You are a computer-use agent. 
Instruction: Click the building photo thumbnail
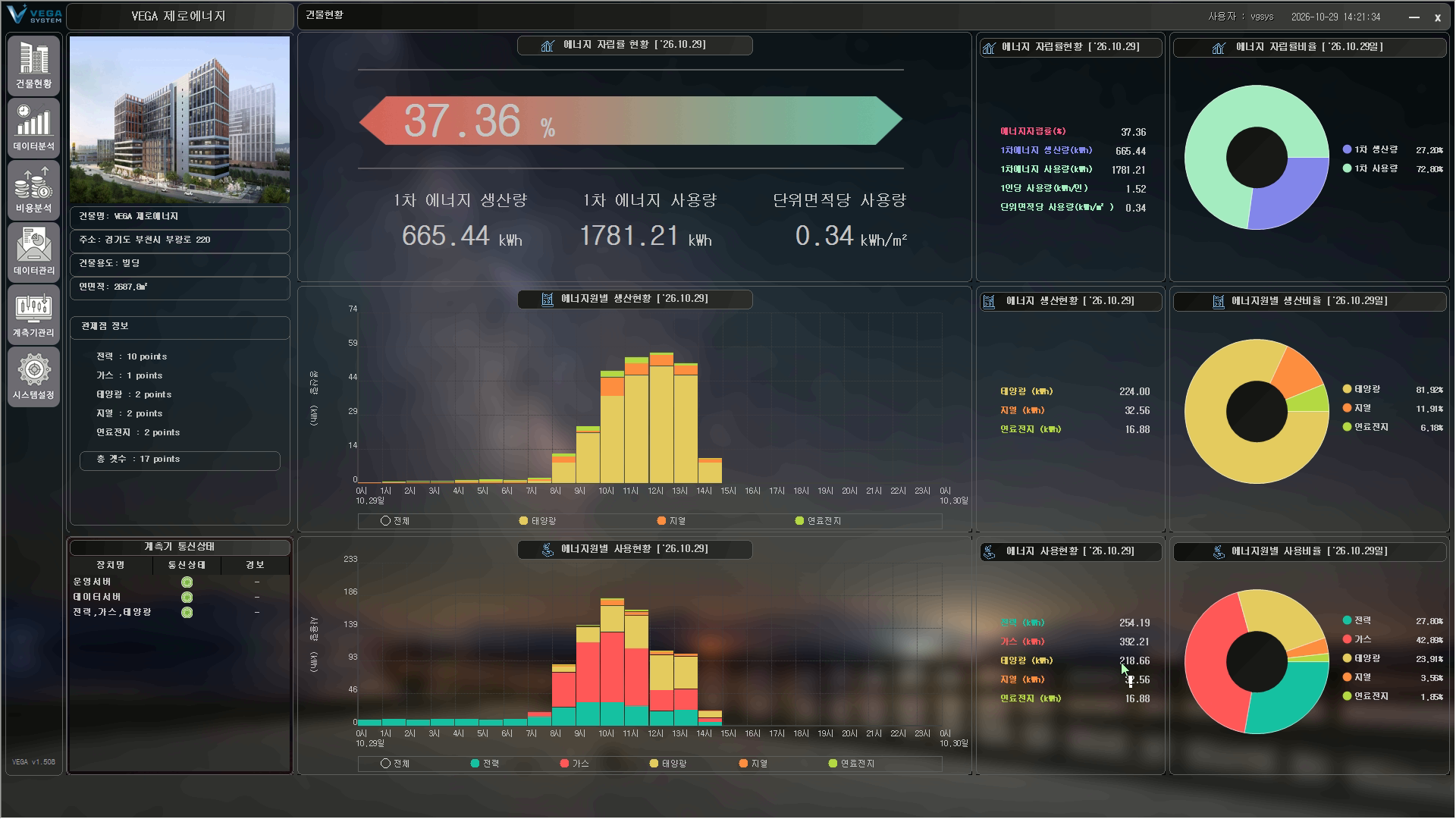(180, 120)
